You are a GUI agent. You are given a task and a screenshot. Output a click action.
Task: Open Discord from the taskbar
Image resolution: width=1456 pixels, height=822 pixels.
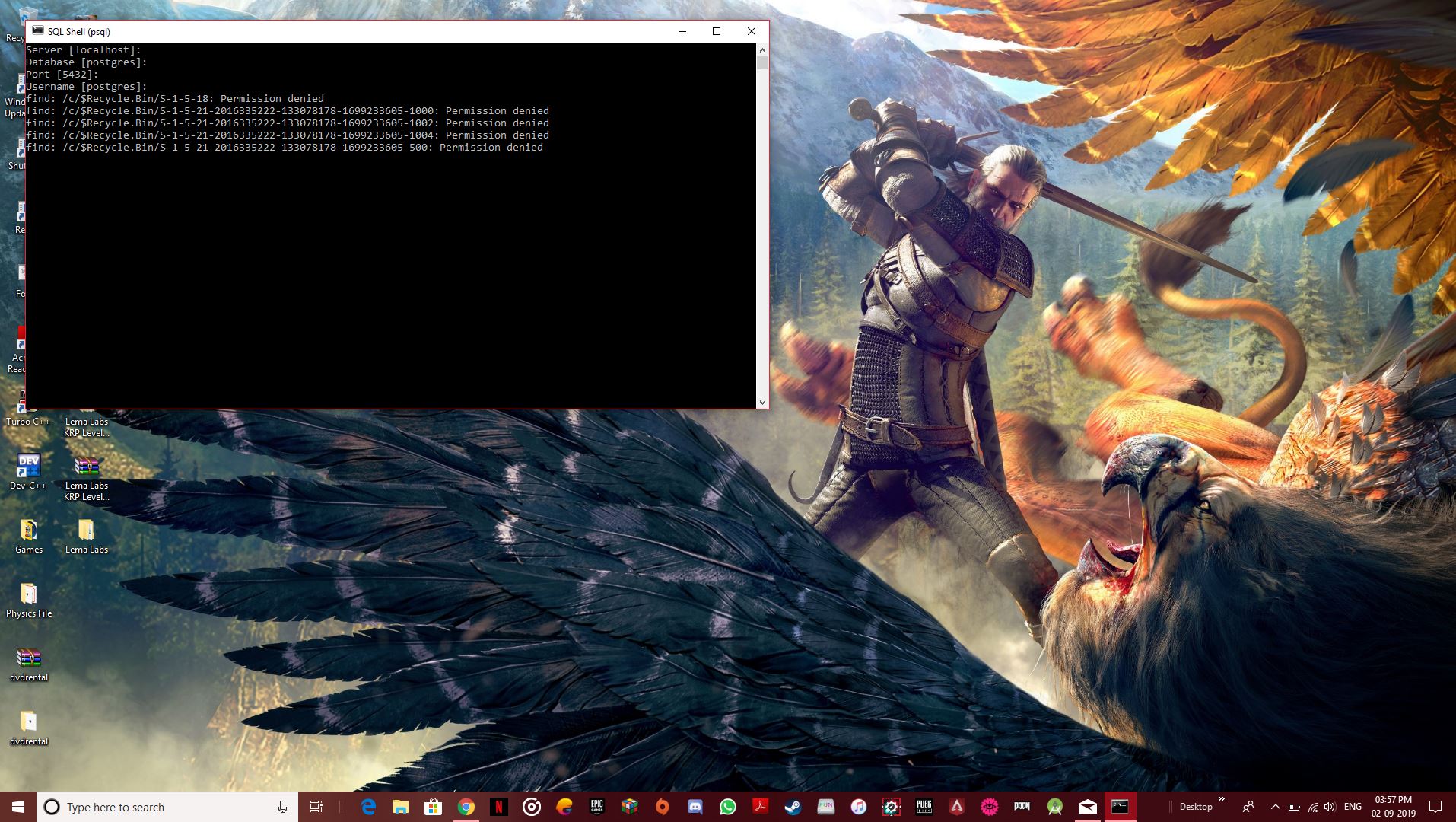pos(695,807)
